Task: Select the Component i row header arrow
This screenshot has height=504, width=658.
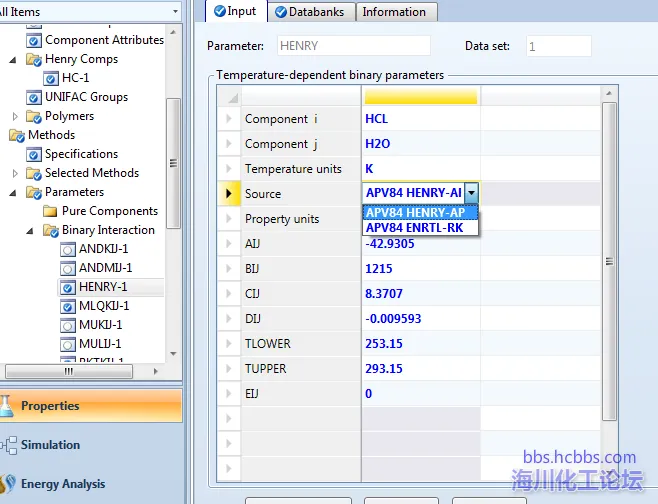Action: click(x=229, y=119)
